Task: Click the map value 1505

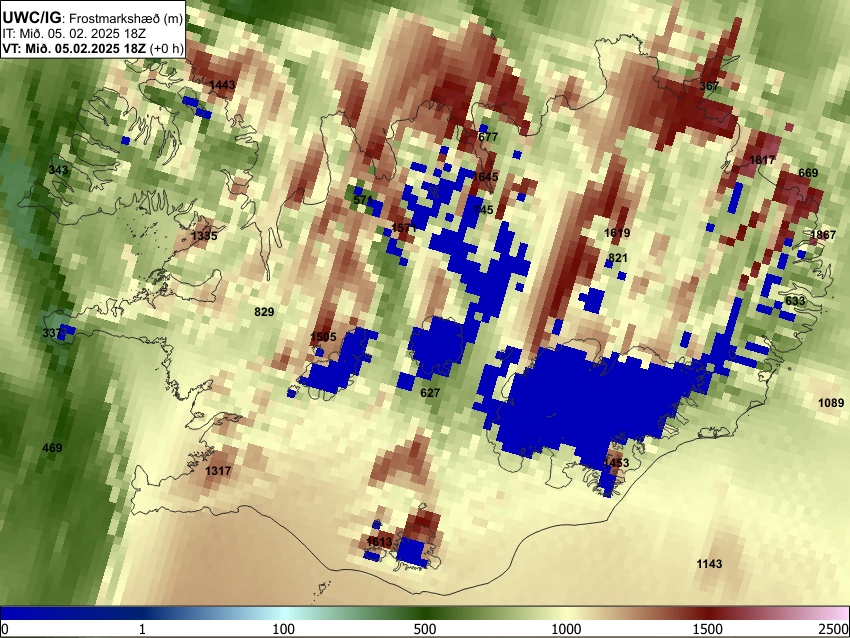Action: (x=323, y=337)
